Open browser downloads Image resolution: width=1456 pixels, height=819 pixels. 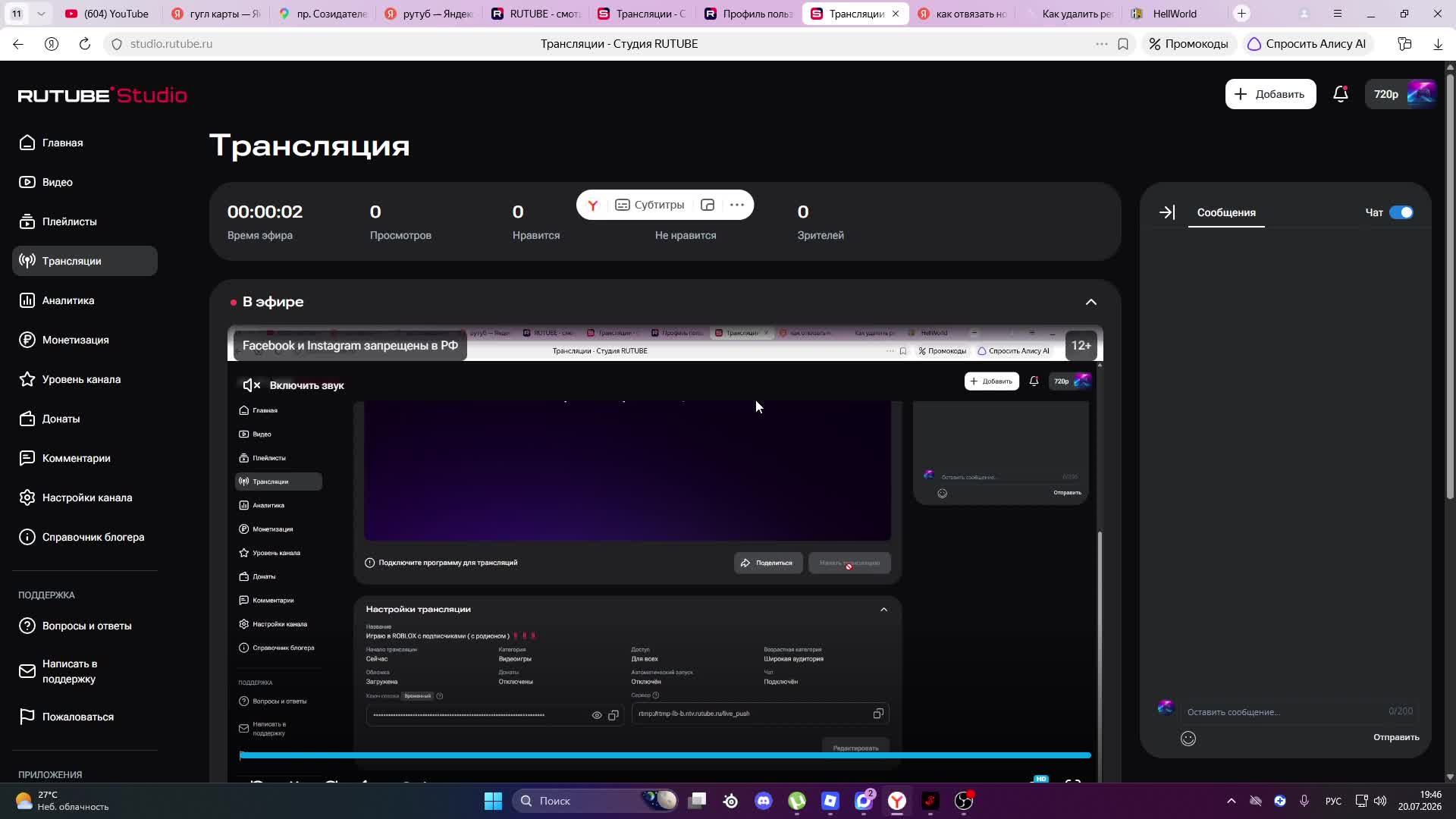(1438, 44)
